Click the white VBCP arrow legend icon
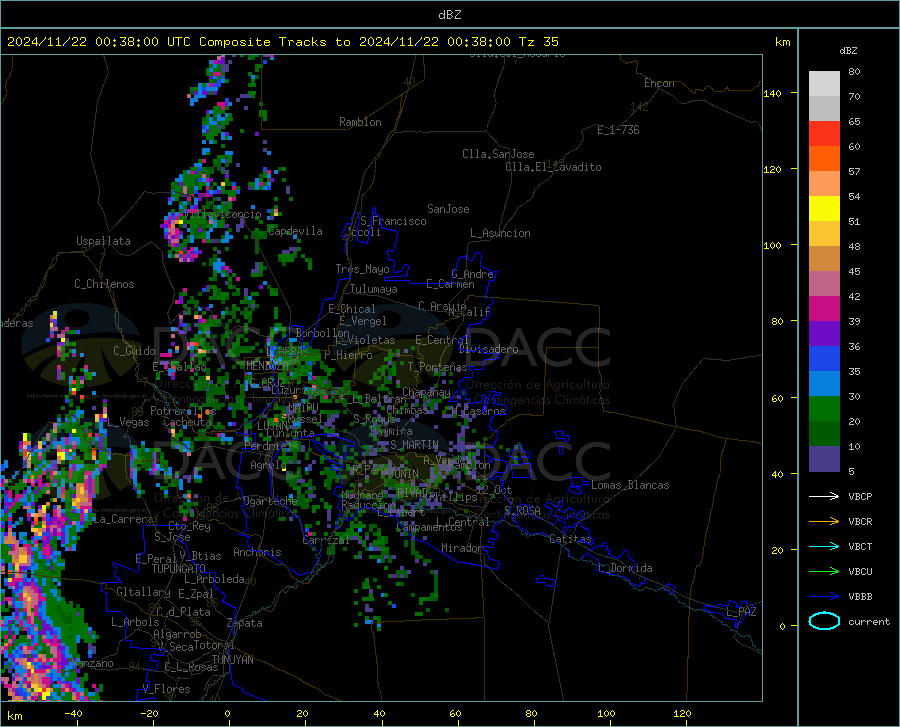The width and height of the screenshot is (900, 727). tap(824, 496)
